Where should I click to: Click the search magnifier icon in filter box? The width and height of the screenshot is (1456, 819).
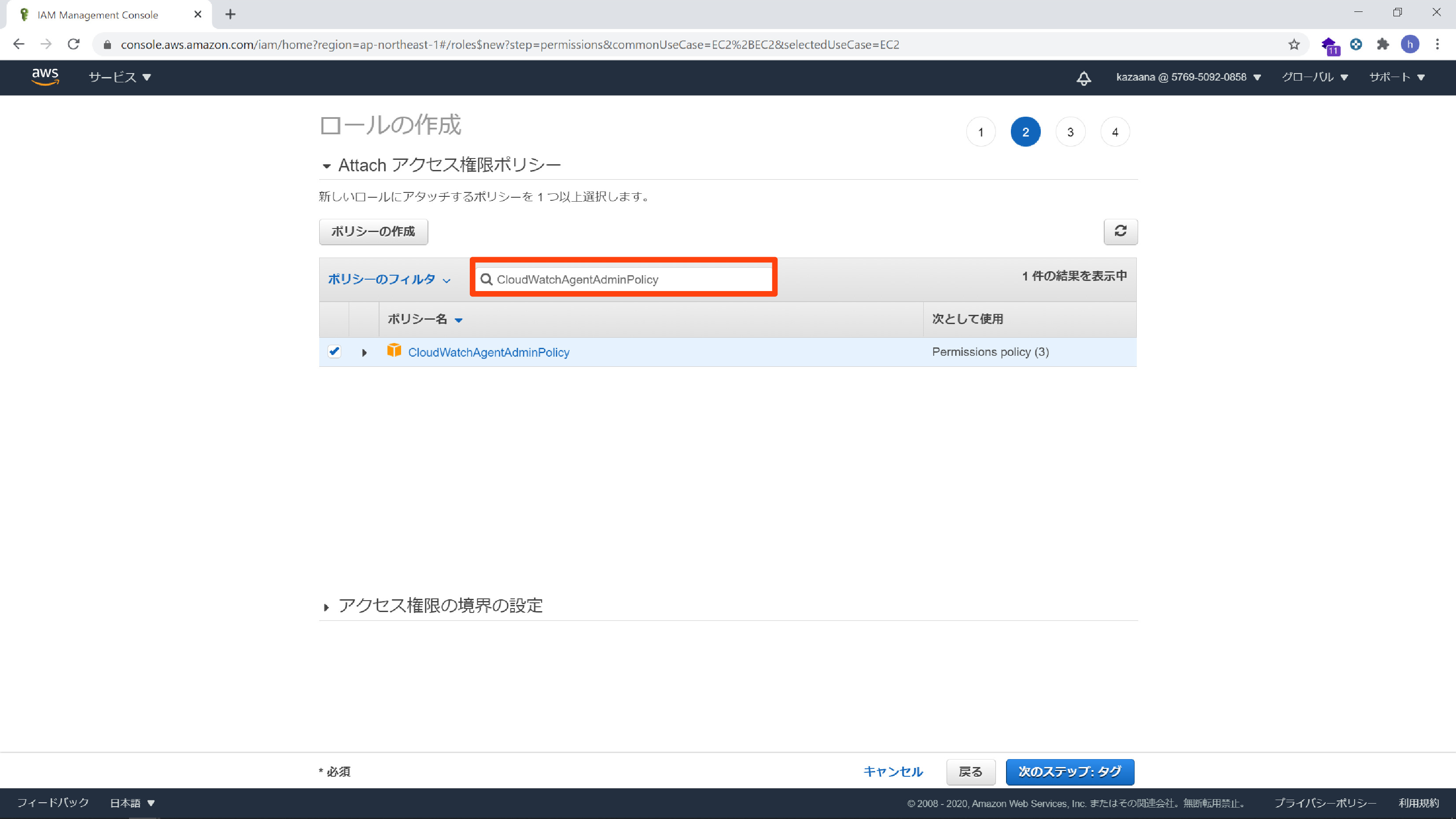click(486, 279)
